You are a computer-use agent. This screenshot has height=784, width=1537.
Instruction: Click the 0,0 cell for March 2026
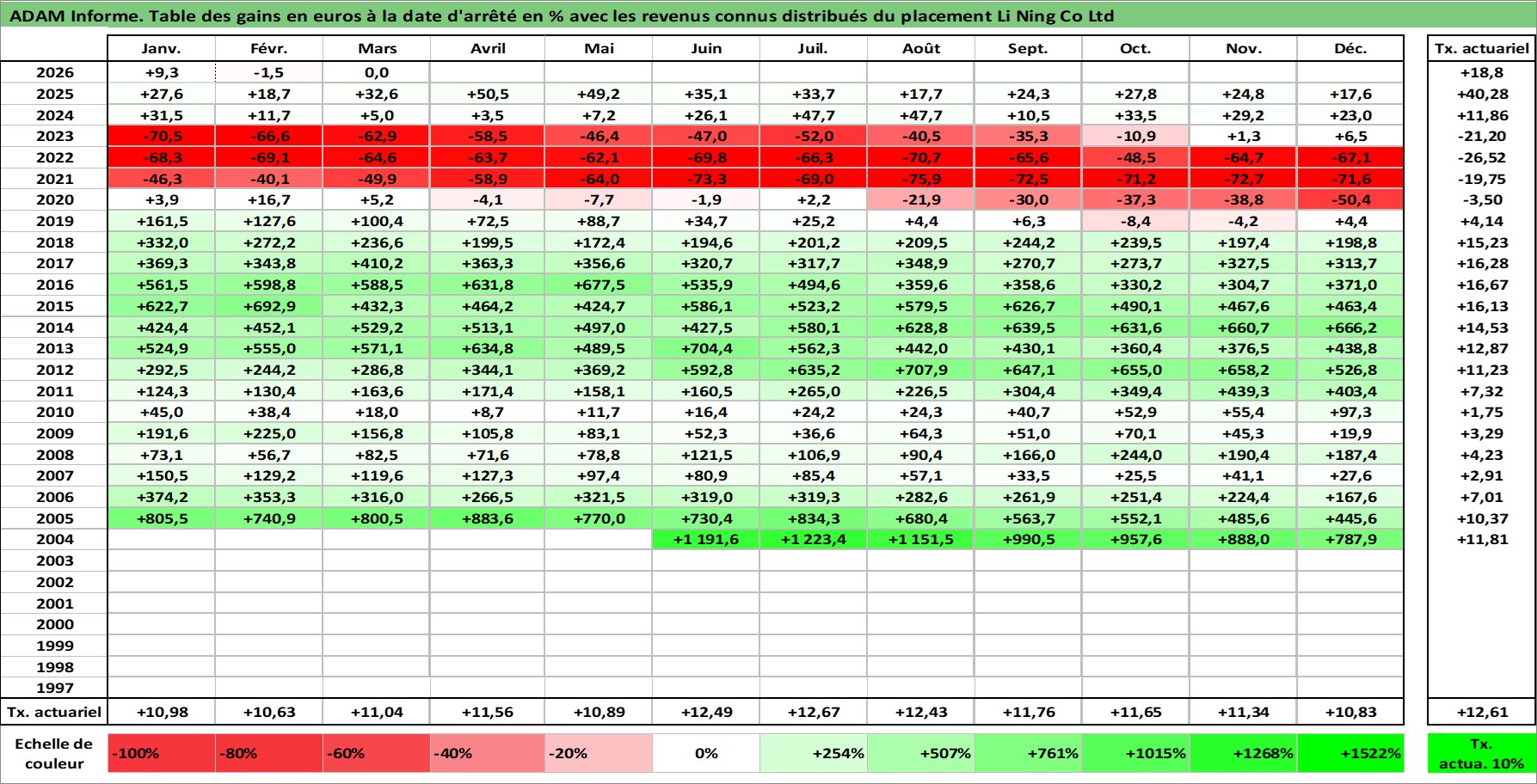pos(377,73)
